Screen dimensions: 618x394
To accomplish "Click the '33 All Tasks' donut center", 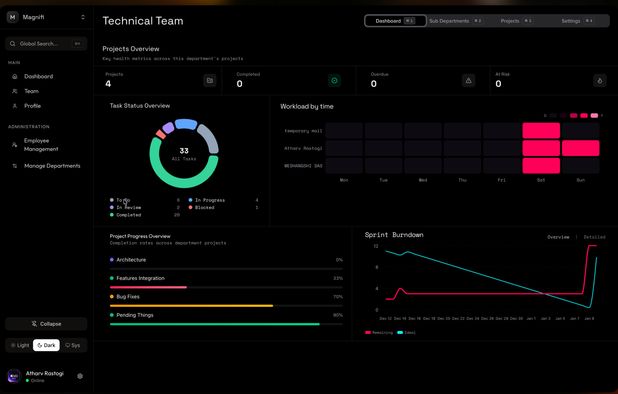I will coord(184,154).
